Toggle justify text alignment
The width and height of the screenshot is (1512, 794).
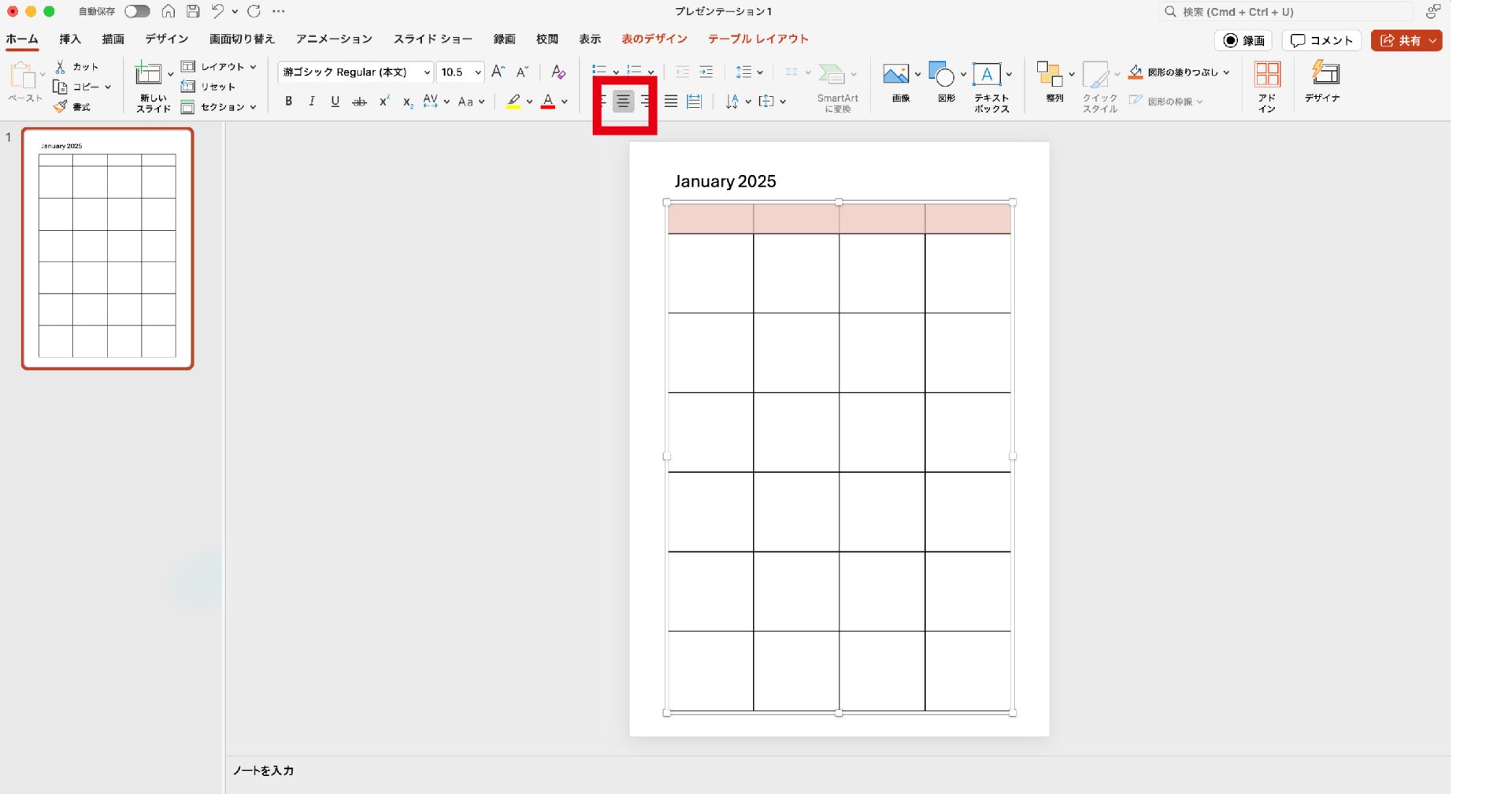[x=671, y=101]
